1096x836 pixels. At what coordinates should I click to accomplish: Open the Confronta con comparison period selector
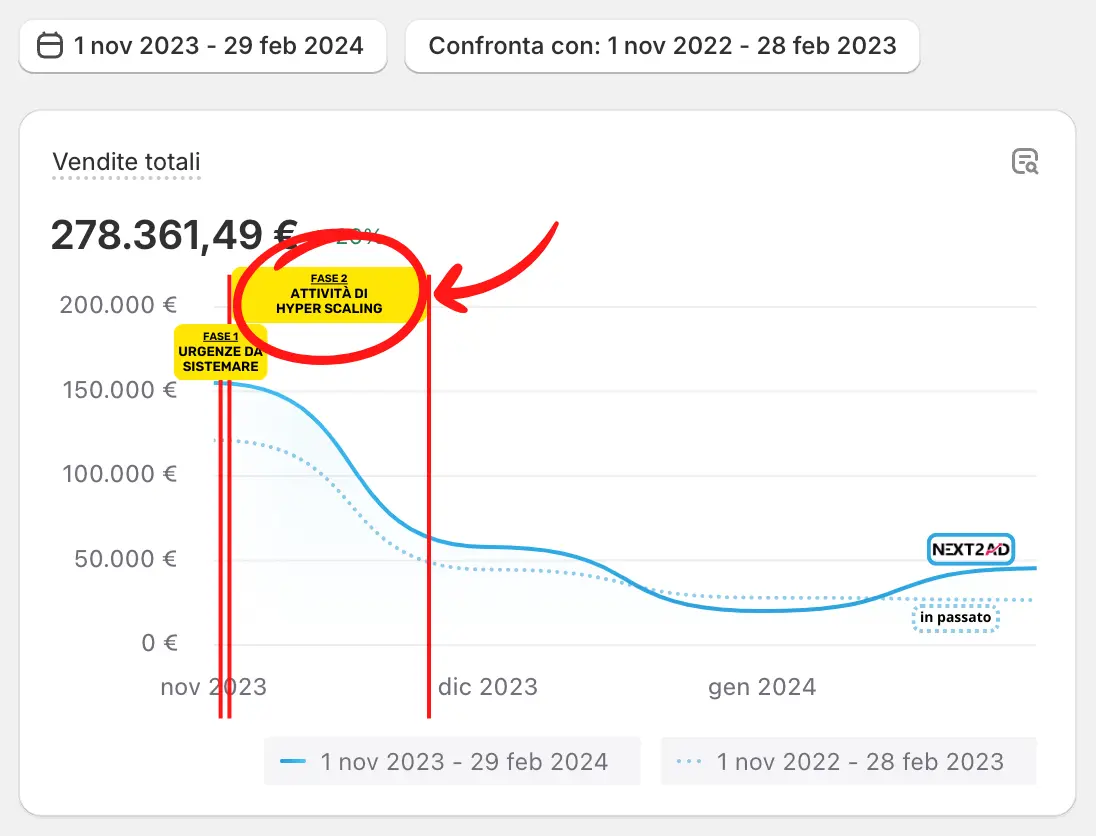[662, 46]
